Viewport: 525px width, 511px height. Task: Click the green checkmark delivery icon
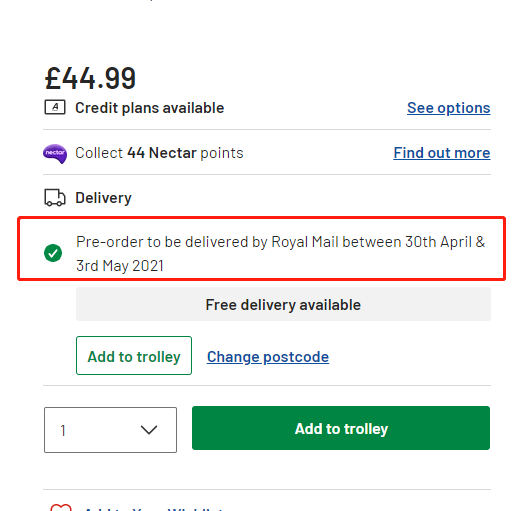tap(53, 253)
